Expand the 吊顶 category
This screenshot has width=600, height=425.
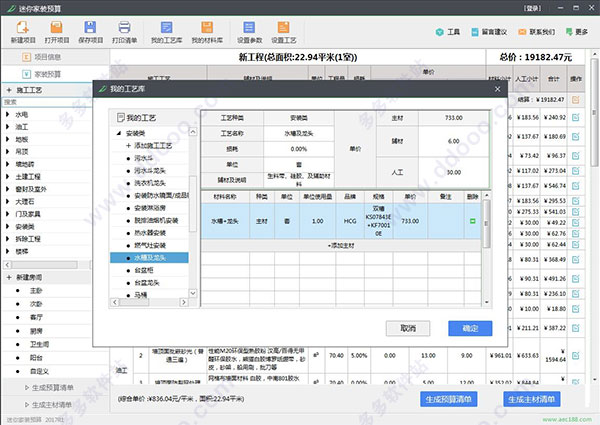point(8,151)
